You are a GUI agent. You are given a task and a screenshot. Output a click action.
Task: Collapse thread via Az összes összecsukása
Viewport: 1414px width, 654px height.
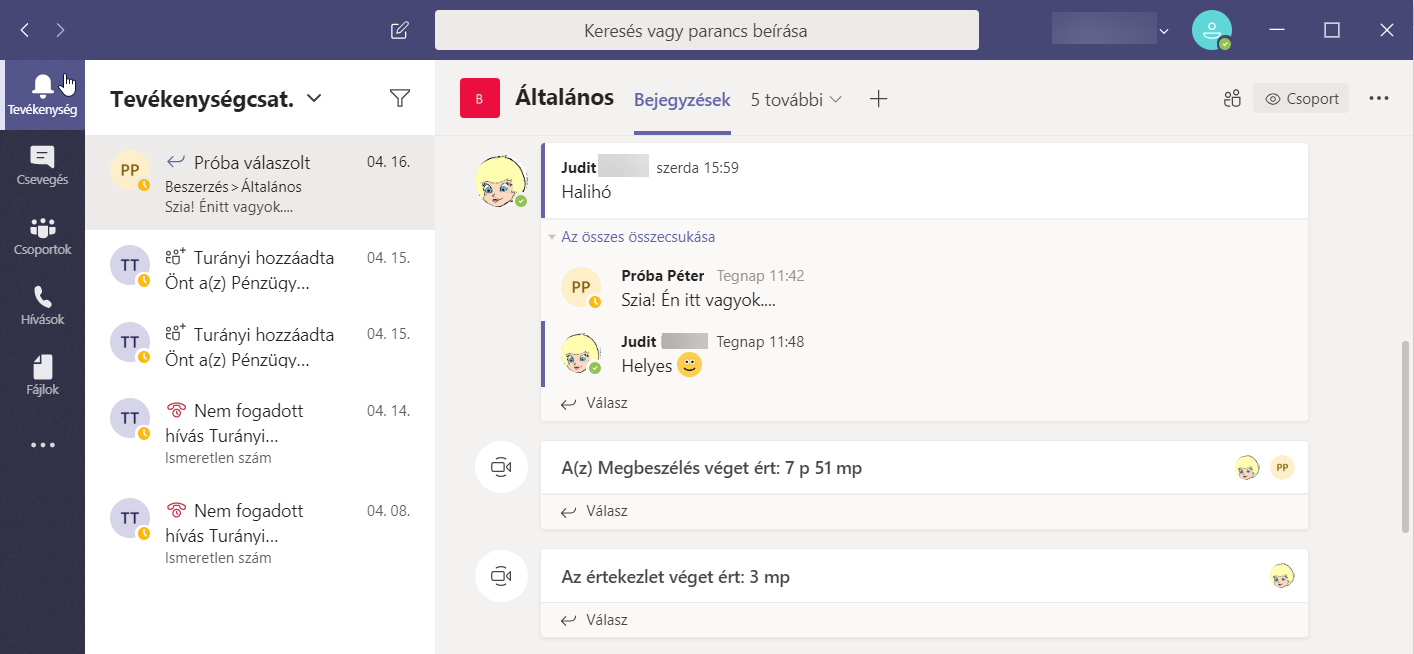coord(637,237)
